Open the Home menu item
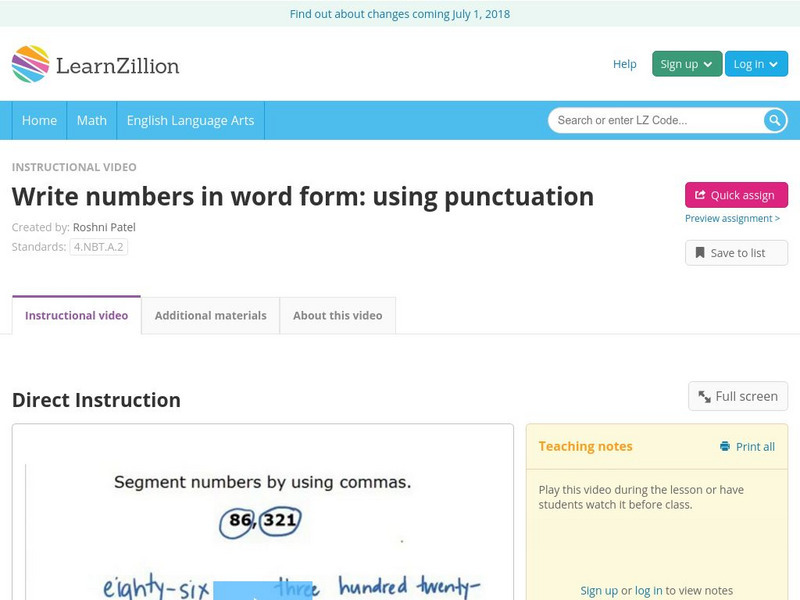800x600 pixels. tap(39, 120)
